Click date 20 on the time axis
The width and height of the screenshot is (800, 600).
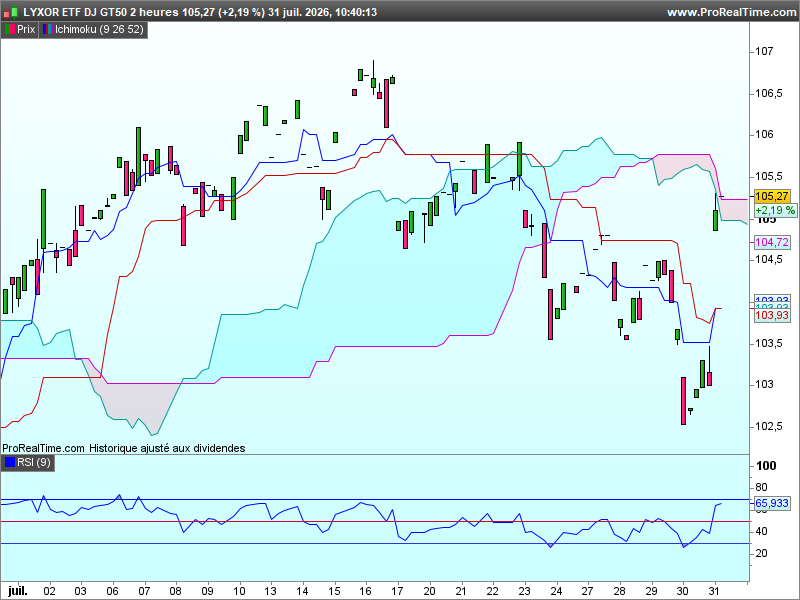tap(429, 591)
